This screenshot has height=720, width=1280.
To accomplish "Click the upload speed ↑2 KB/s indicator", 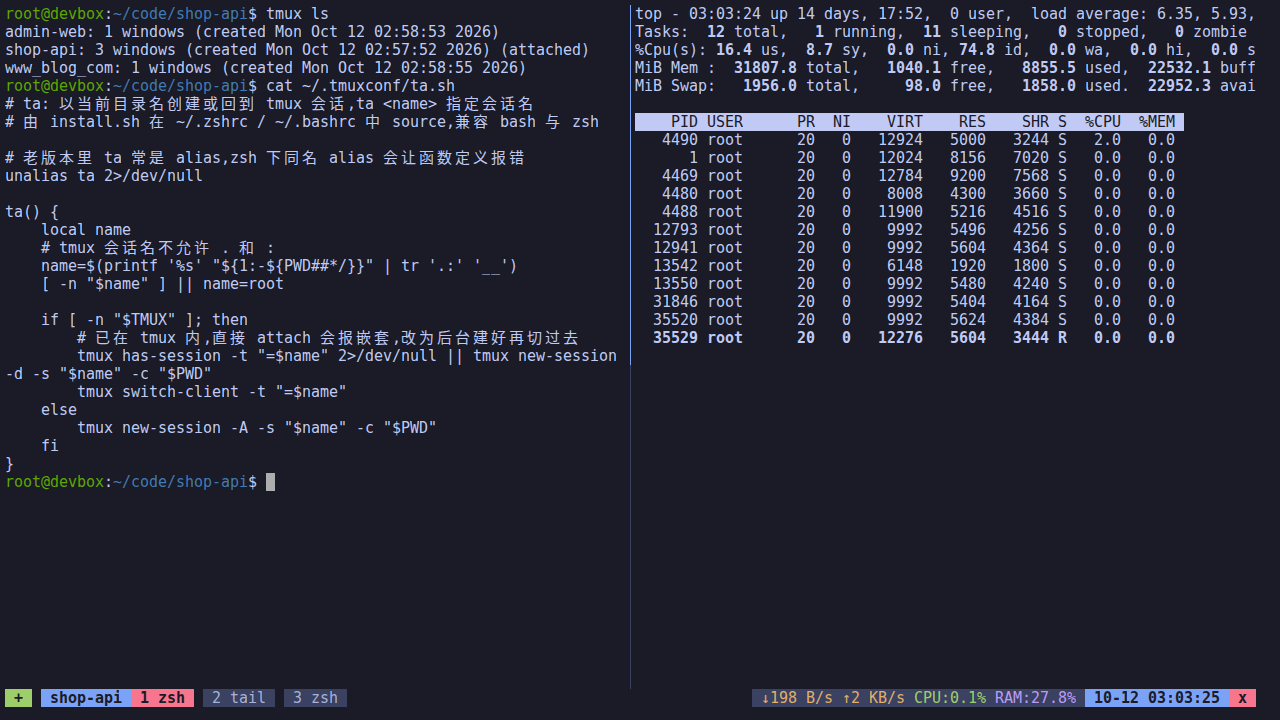I will coord(874,698).
